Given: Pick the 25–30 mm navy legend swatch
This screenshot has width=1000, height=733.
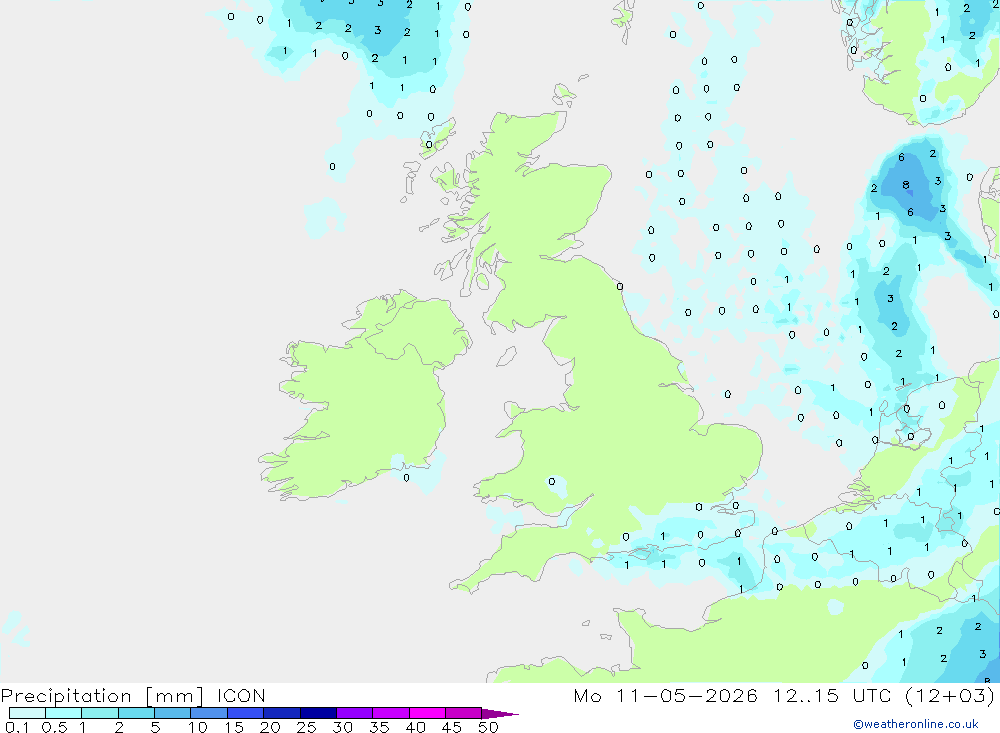Looking at the screenshot, I should (318, 713).
